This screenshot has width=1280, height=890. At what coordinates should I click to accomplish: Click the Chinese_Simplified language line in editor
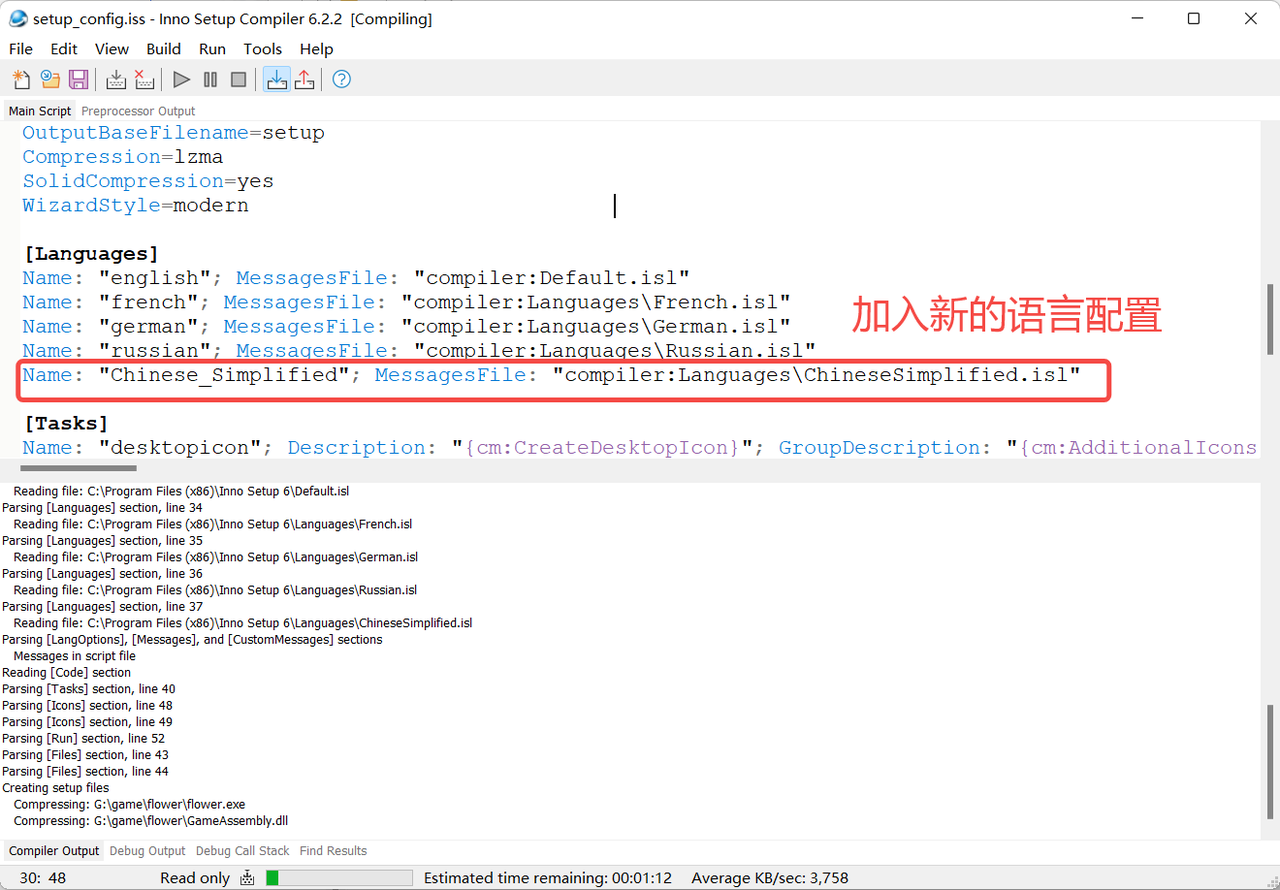[x=550, y=376]
